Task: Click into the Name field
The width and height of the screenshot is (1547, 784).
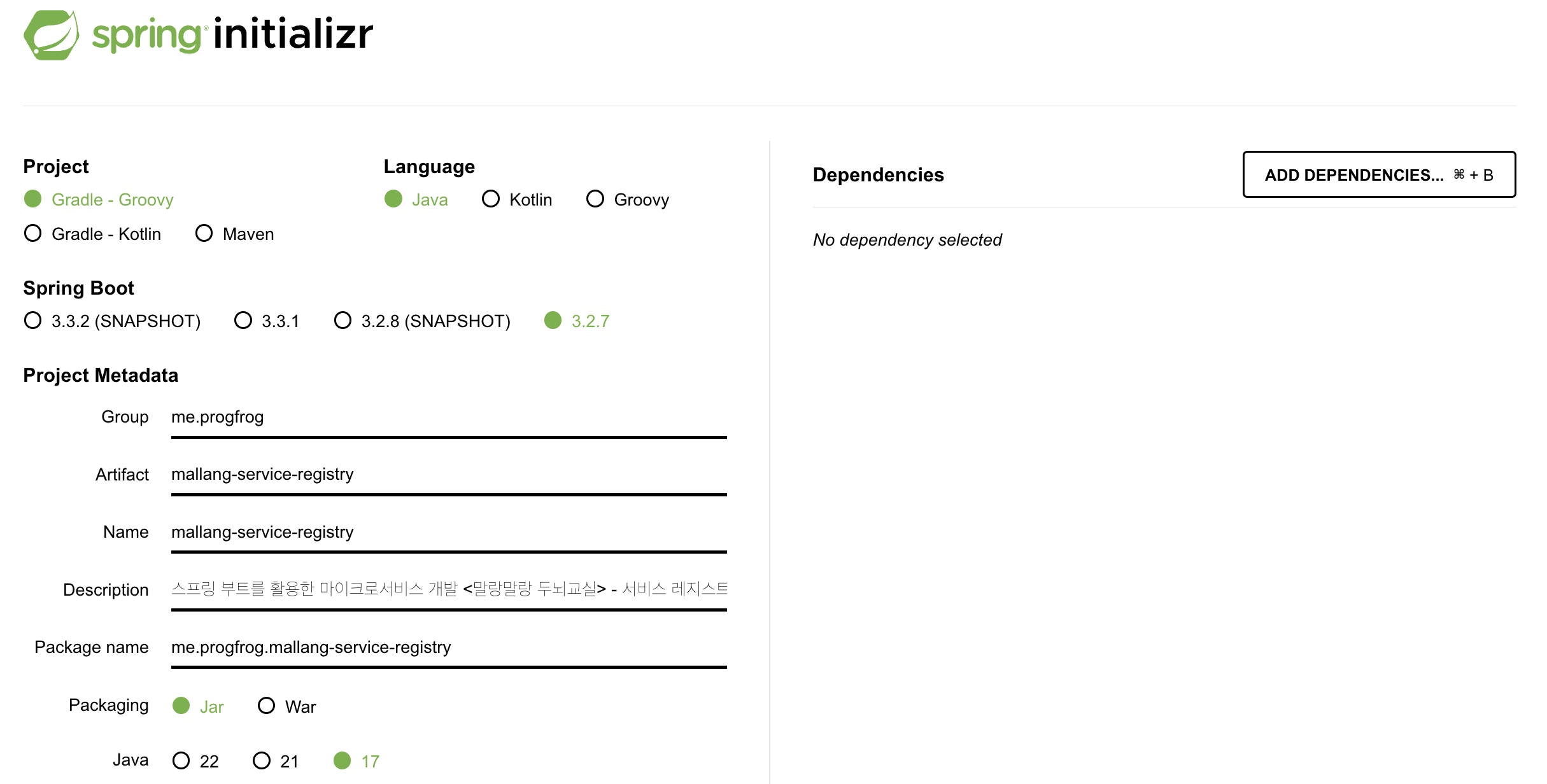Action: point(448,532)
